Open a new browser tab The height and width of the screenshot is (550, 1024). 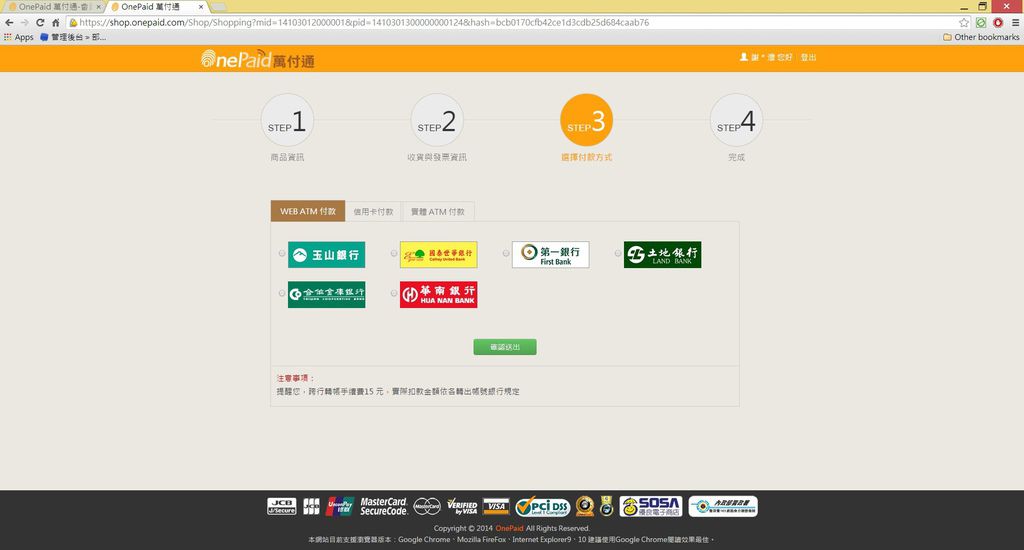pos(218,7)
